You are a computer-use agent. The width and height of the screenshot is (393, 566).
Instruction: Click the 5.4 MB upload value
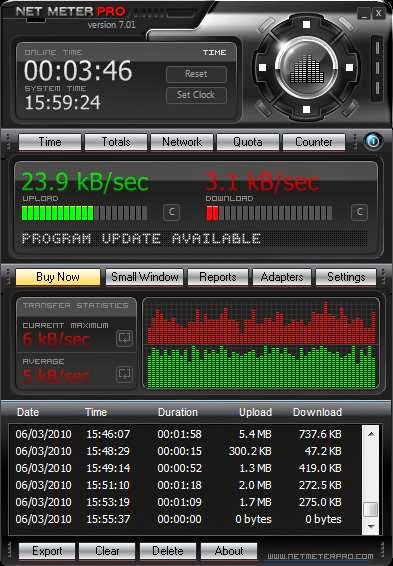tap(255, 434)
